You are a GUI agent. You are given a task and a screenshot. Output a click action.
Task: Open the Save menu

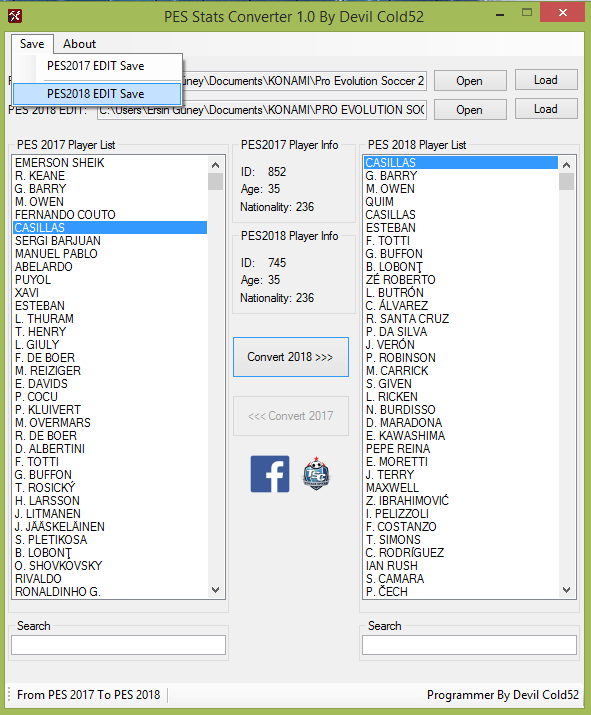click(32, 44)
